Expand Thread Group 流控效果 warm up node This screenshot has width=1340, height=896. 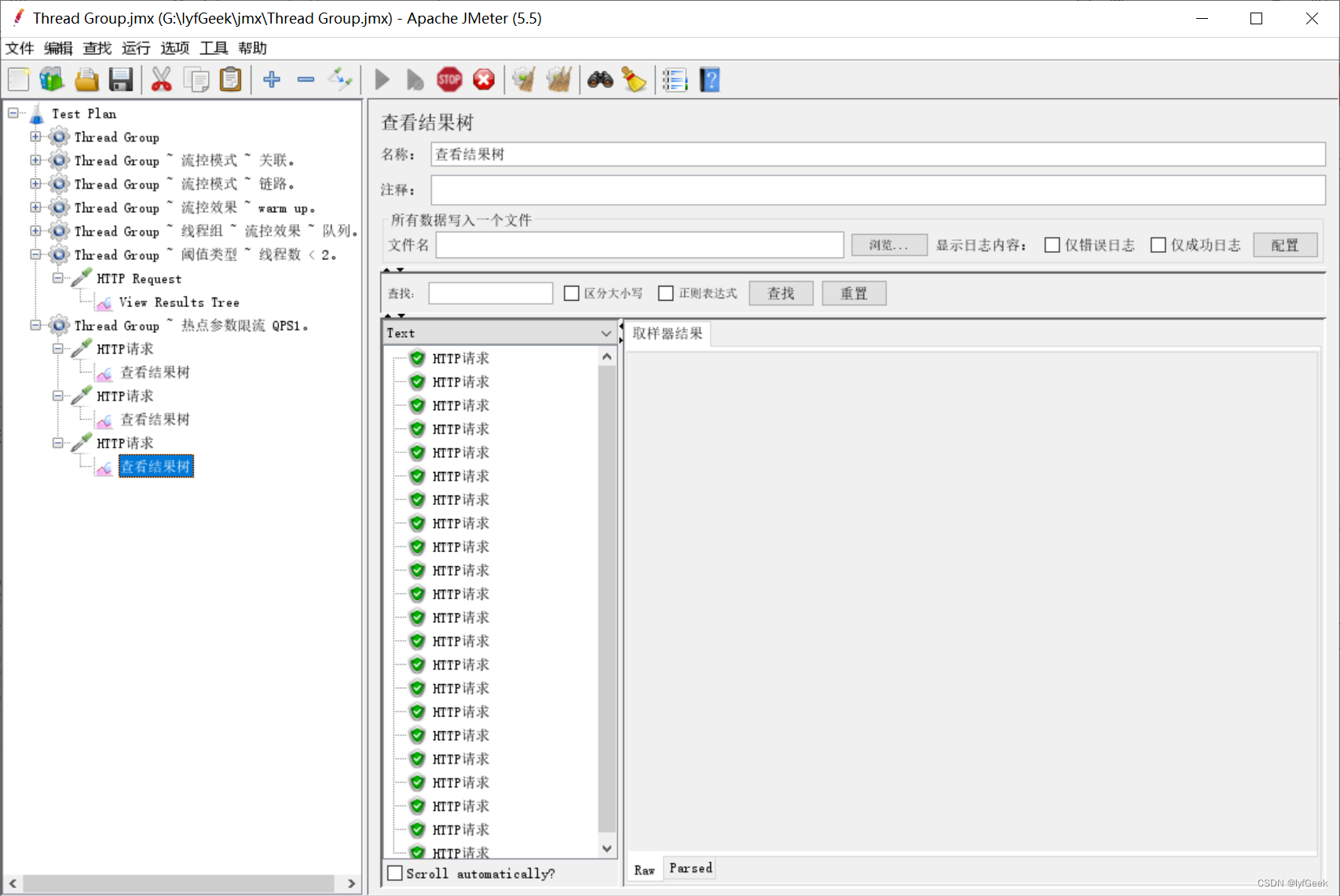pos(36,207)
